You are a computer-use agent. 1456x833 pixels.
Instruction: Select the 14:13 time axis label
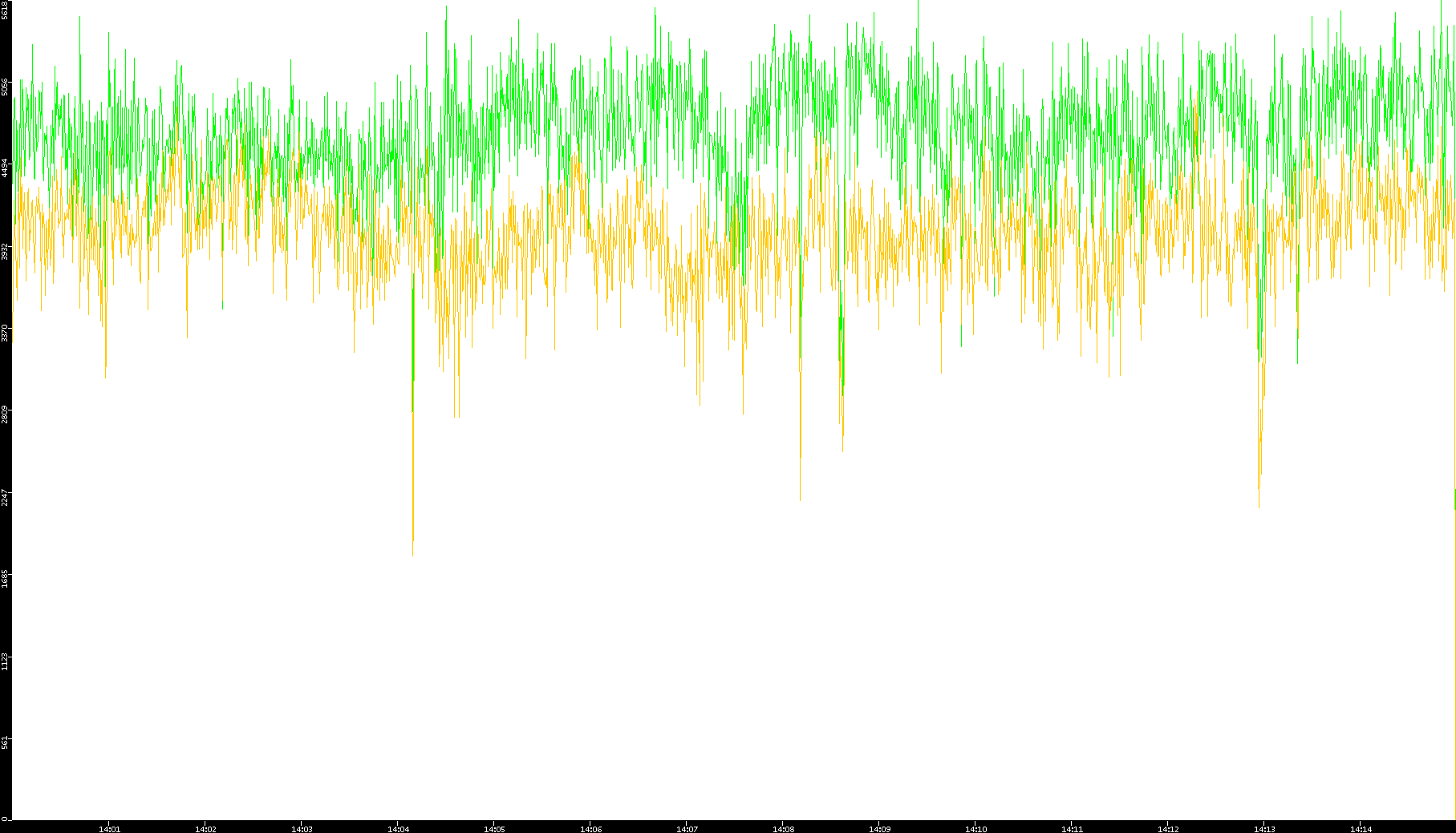point(1264,829)
